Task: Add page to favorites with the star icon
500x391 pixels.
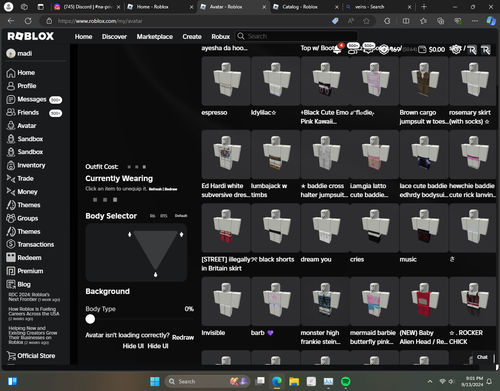Action: 366,21
